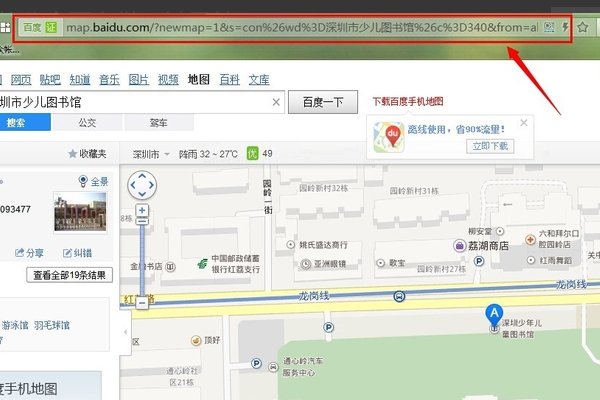Open the browser apps grid icon

point(5,28)
